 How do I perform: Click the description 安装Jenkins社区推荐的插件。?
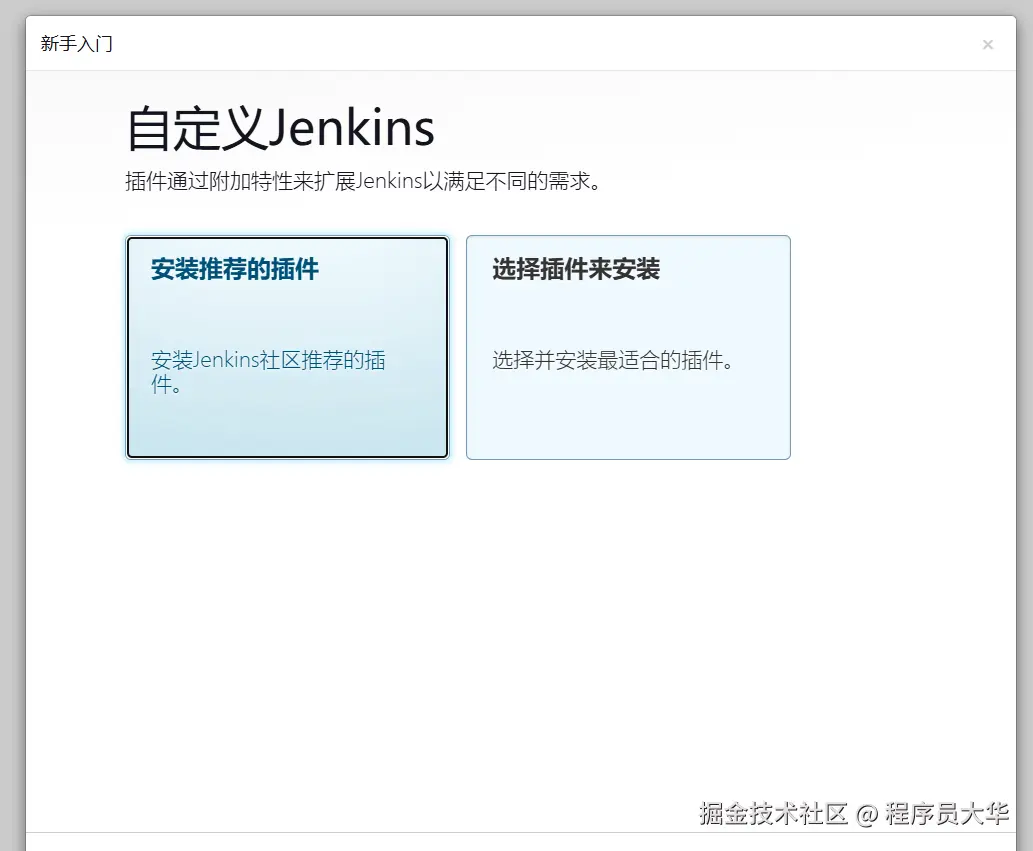[268, 371]
